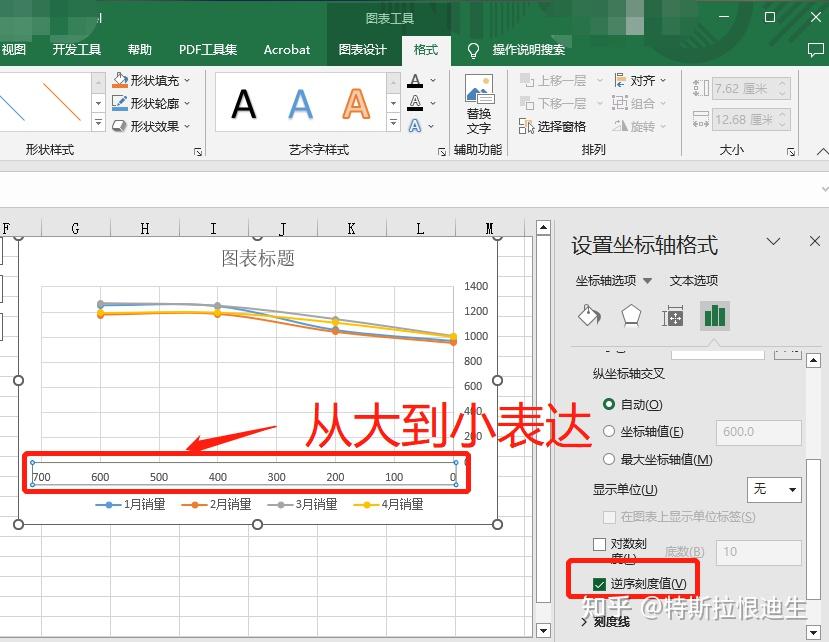Open Axis Options bar chart tab
This screenshot has width=829, height=642.
coord(715,316)
